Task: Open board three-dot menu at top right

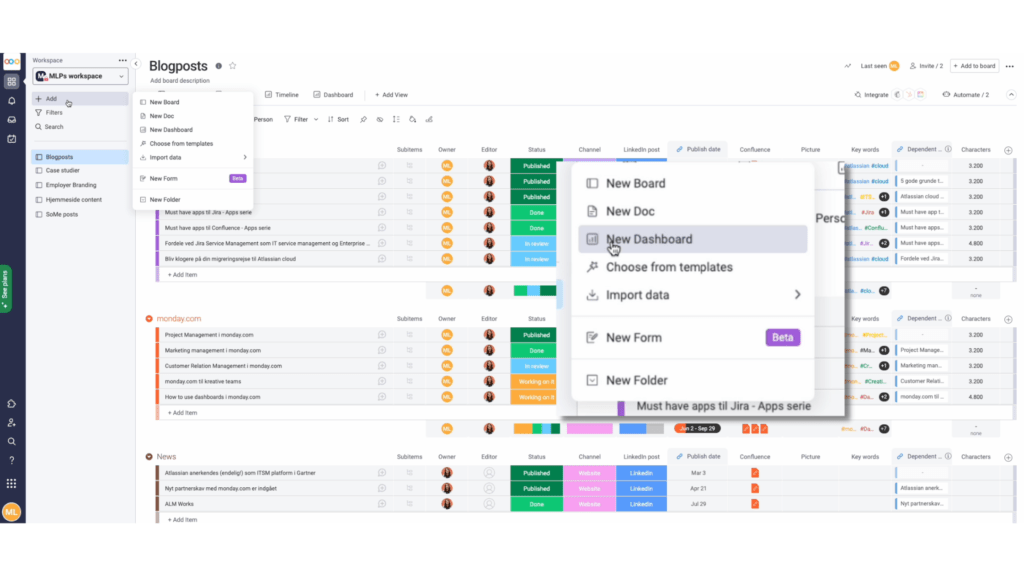Action: click(1010, 66)
